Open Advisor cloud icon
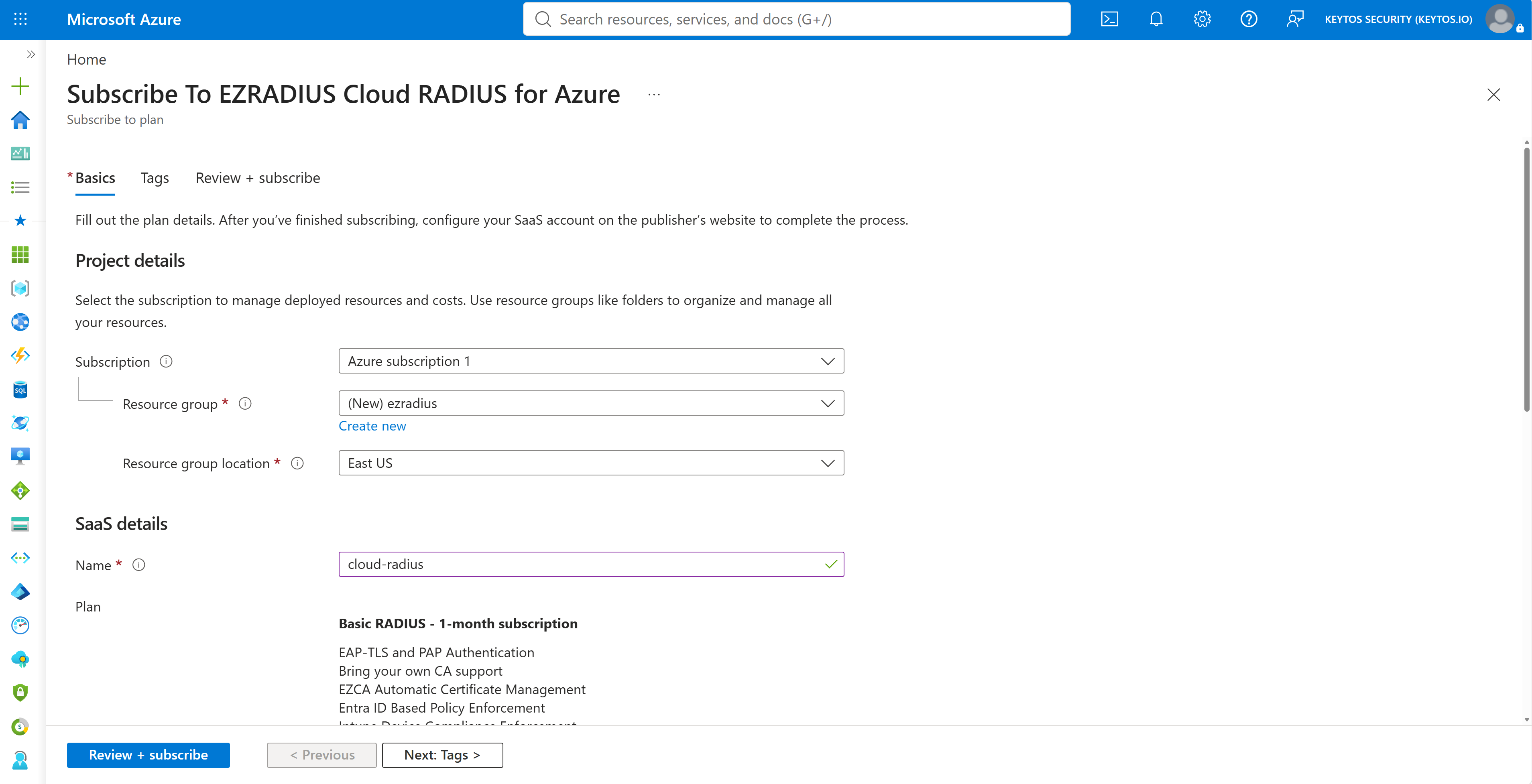Screen dimensions: 1532x784 [20, 658]
